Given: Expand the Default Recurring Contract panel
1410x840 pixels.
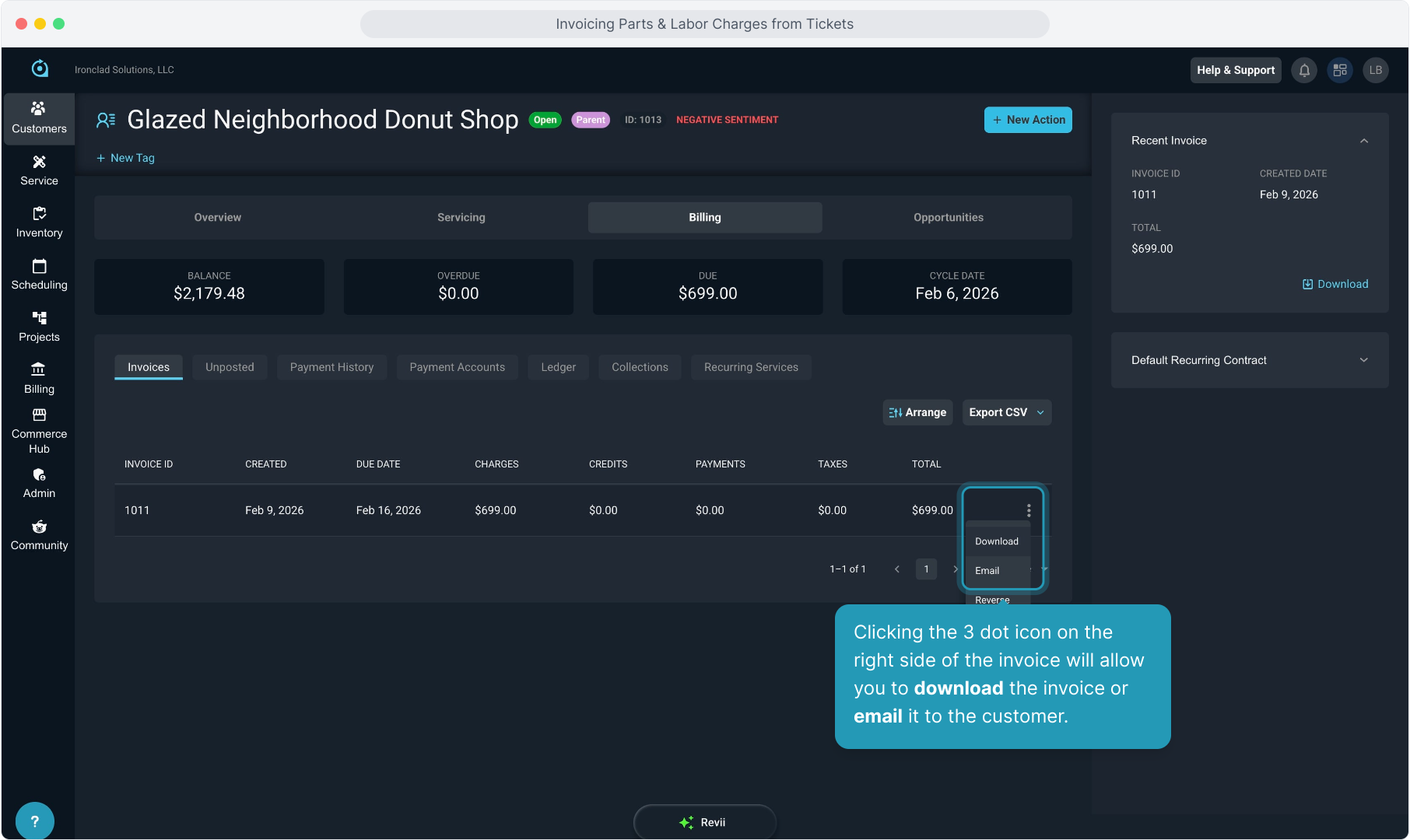Looking at the screenshot, I should pos(1363,360).
